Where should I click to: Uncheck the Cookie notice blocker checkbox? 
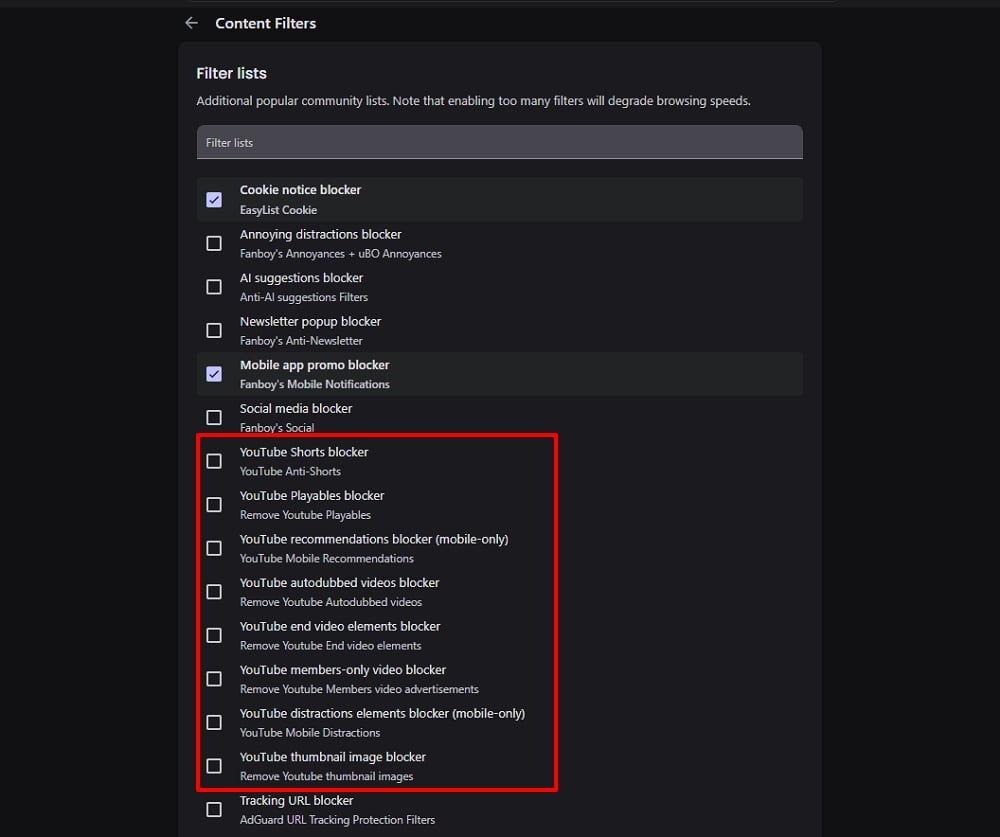tap(214, 199)
